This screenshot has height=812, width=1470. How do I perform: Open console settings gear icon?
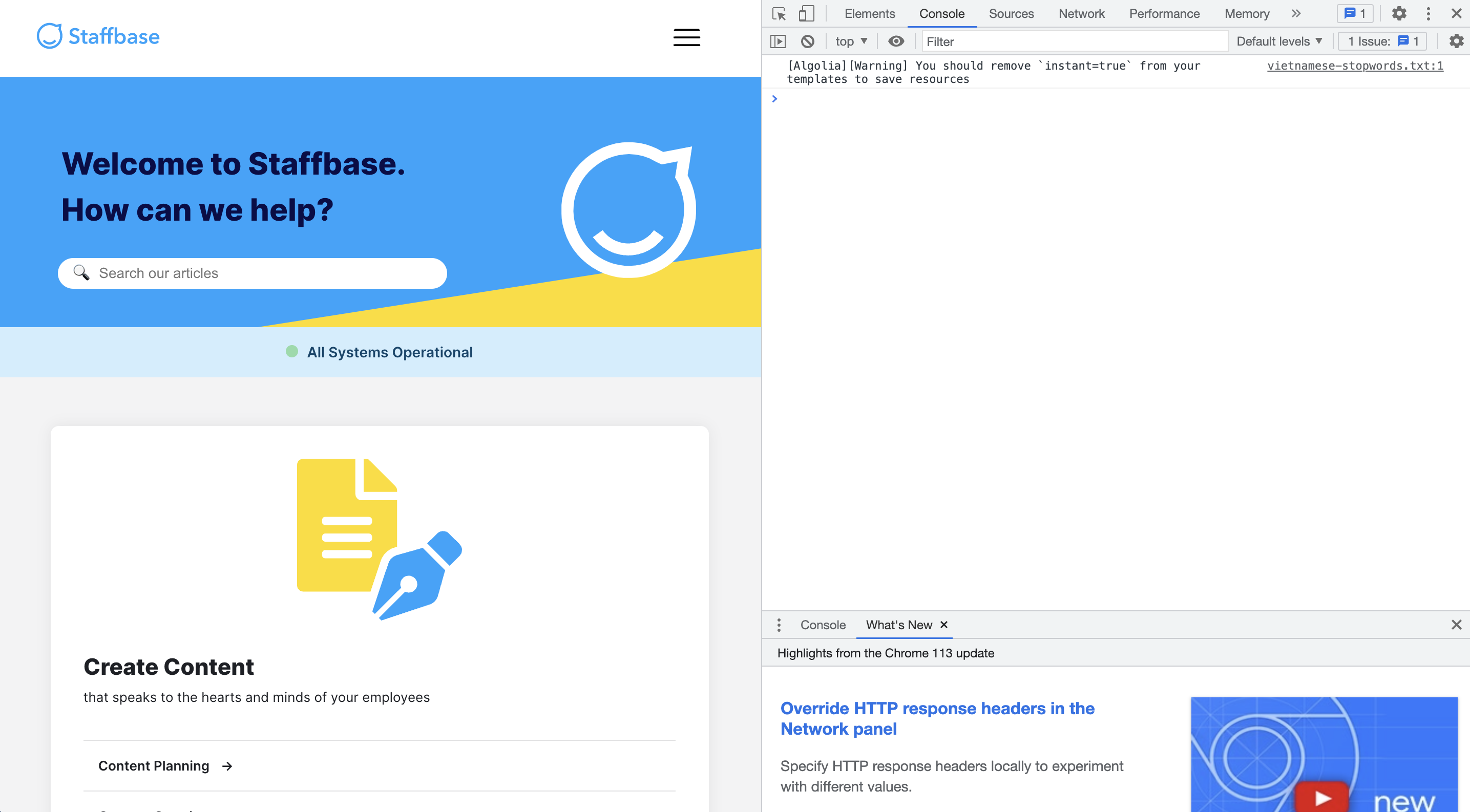(x=1457, y=41)
